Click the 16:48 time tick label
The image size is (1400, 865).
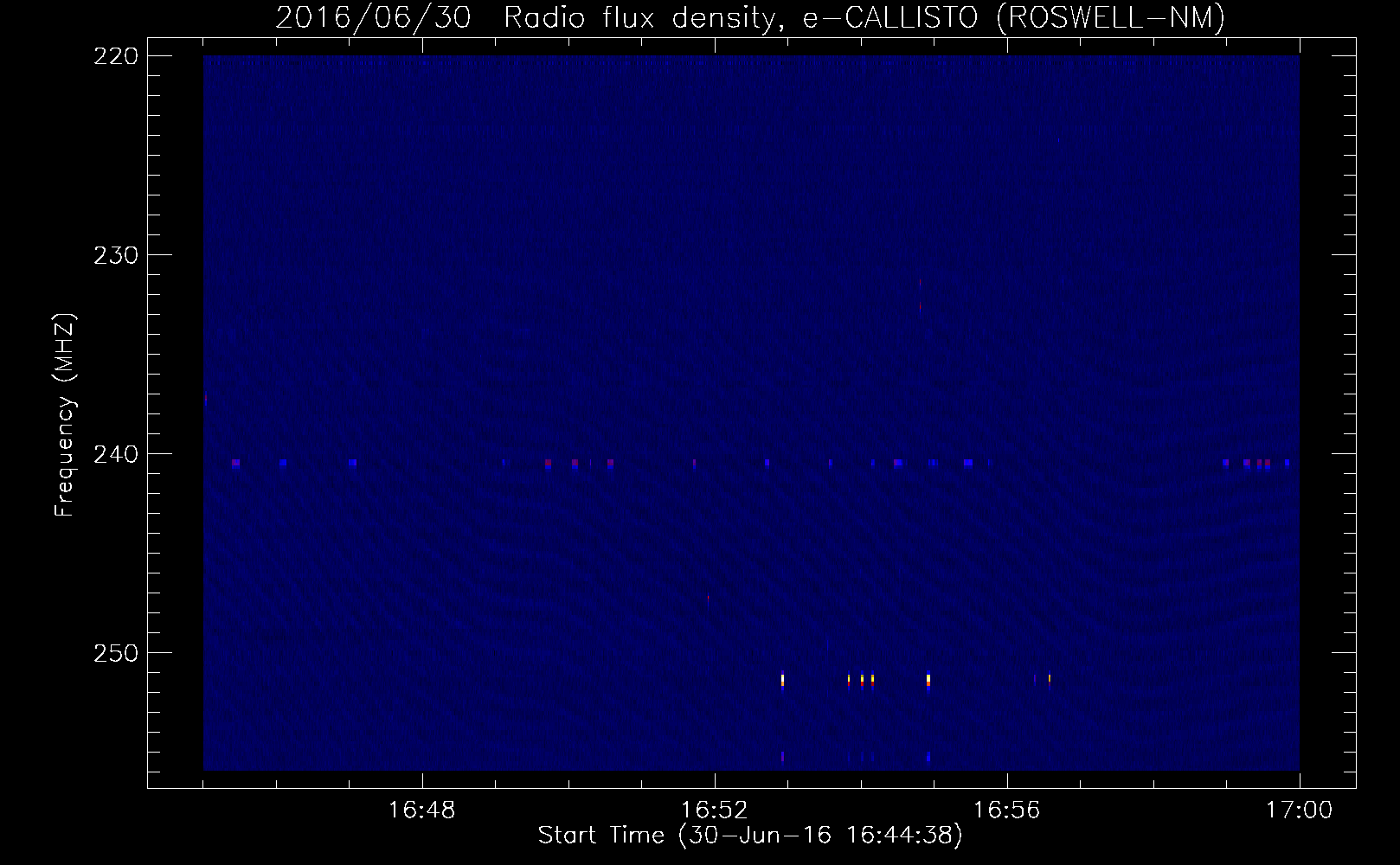click(421, 811)
